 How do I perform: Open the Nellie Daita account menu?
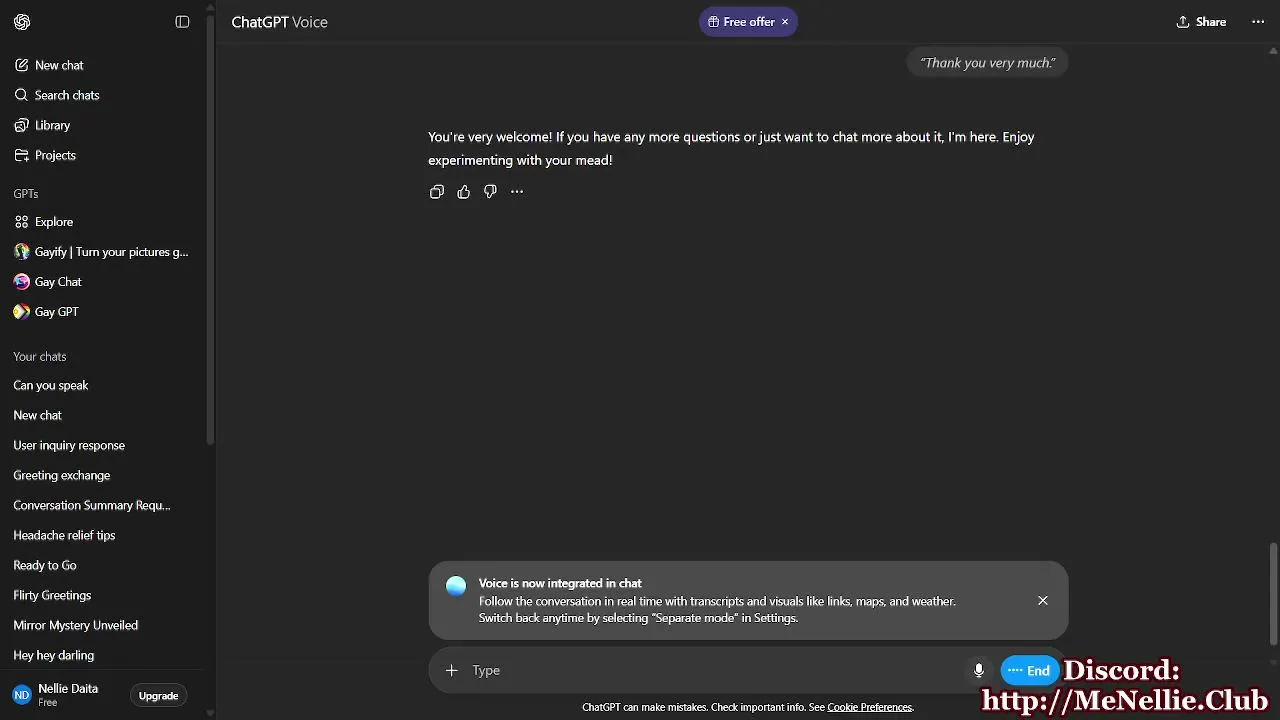tap(56, 695)
